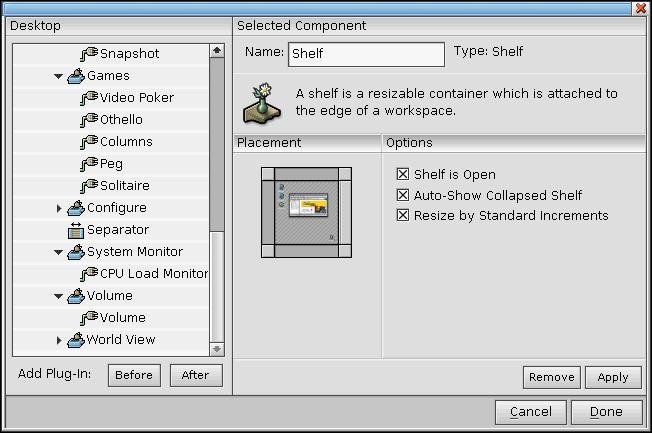This screenshot has height=433, width=652.
Task: Click the Name text field
Action: click(x=366, y=54)
